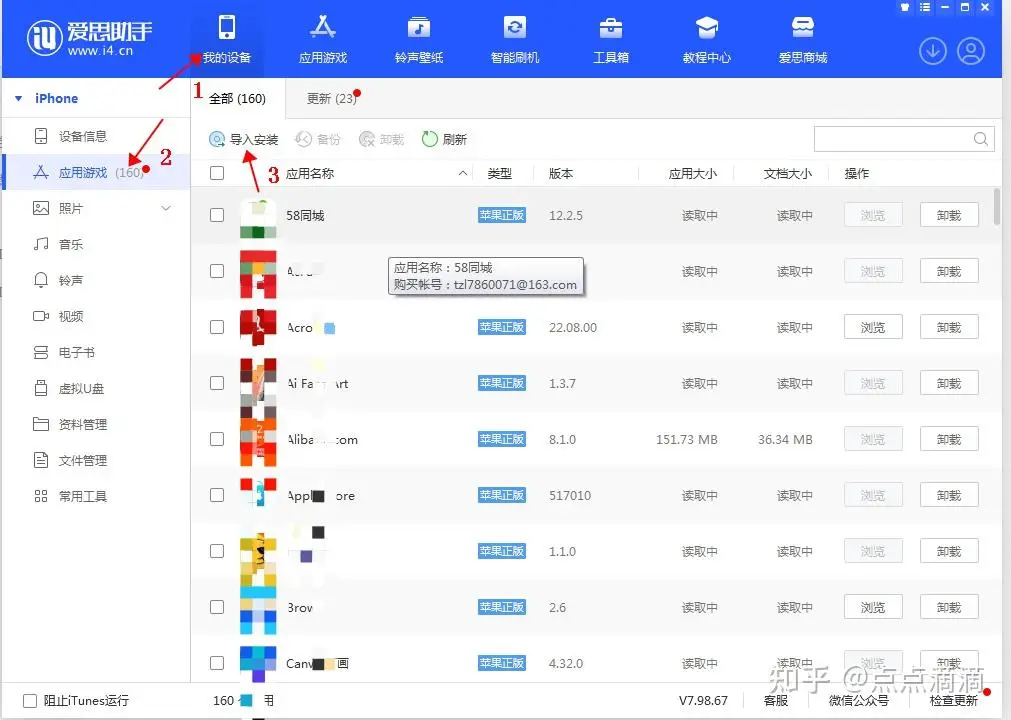The height and width of the screenshot is (720, 1011).
Task: Click the app list vertical scrollbar
Action: click(997, 206)
